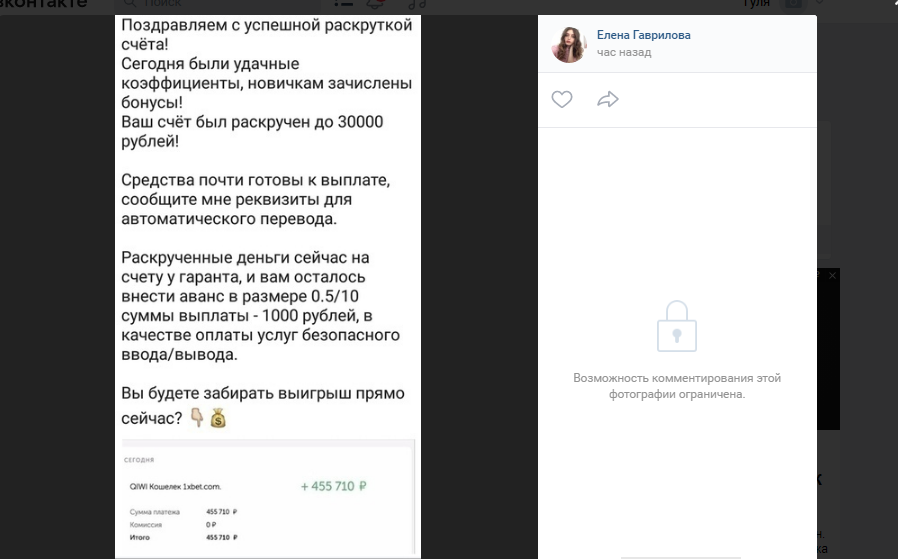This screenshot has width=898, height=559.
Task: Click the restricted commenting notice text
Action: coord(677,386)
